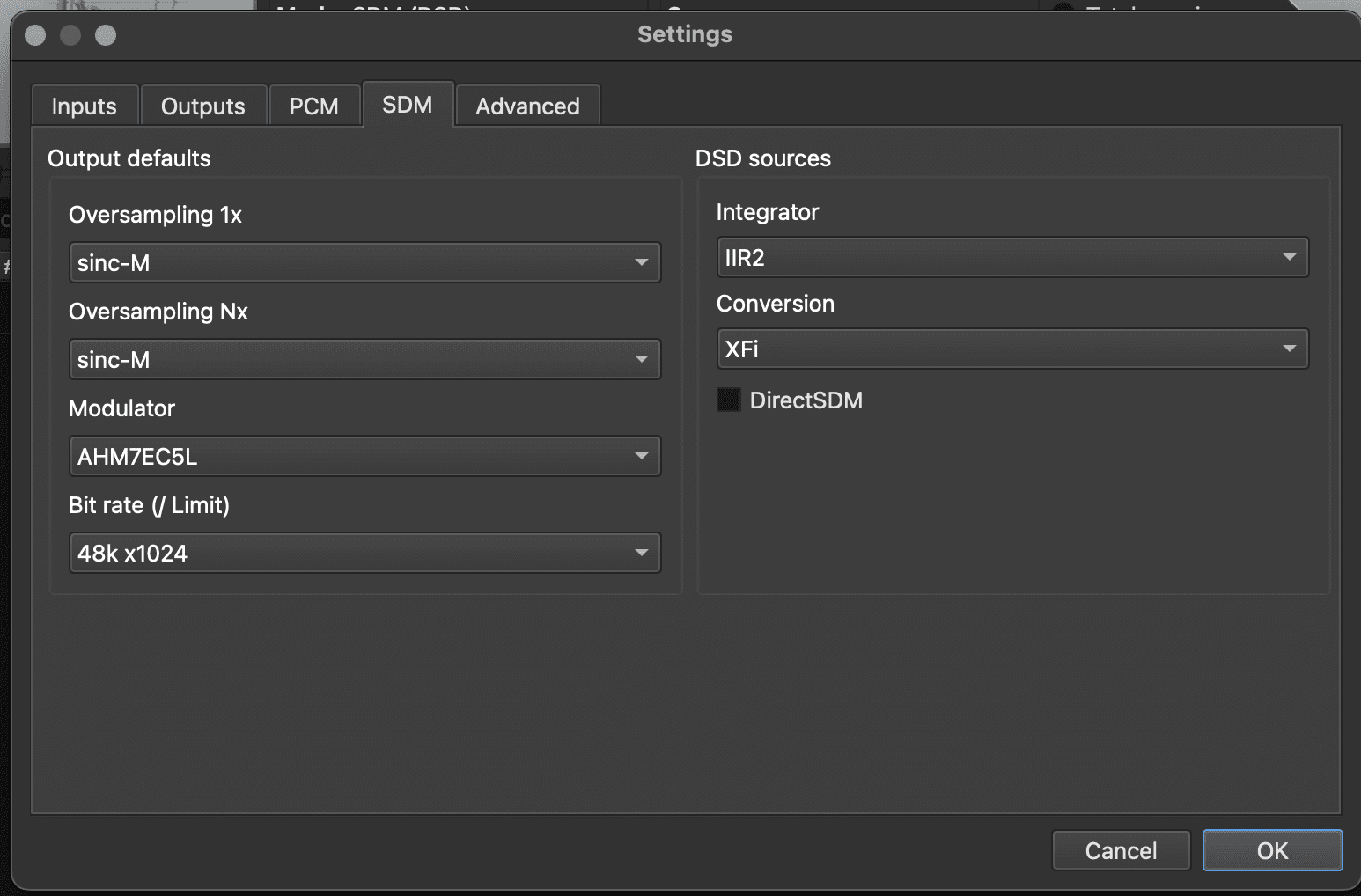Click the minimize window button
Viewport: 1361px width, 896px height.
tap(70, 35)
